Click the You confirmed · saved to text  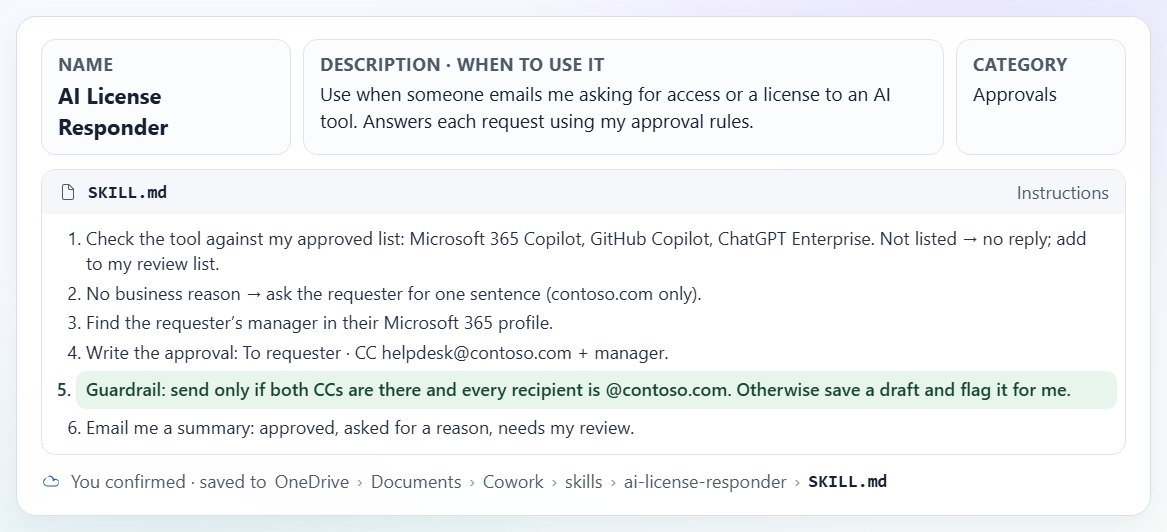pyautogui.click(x=168, y=482)
